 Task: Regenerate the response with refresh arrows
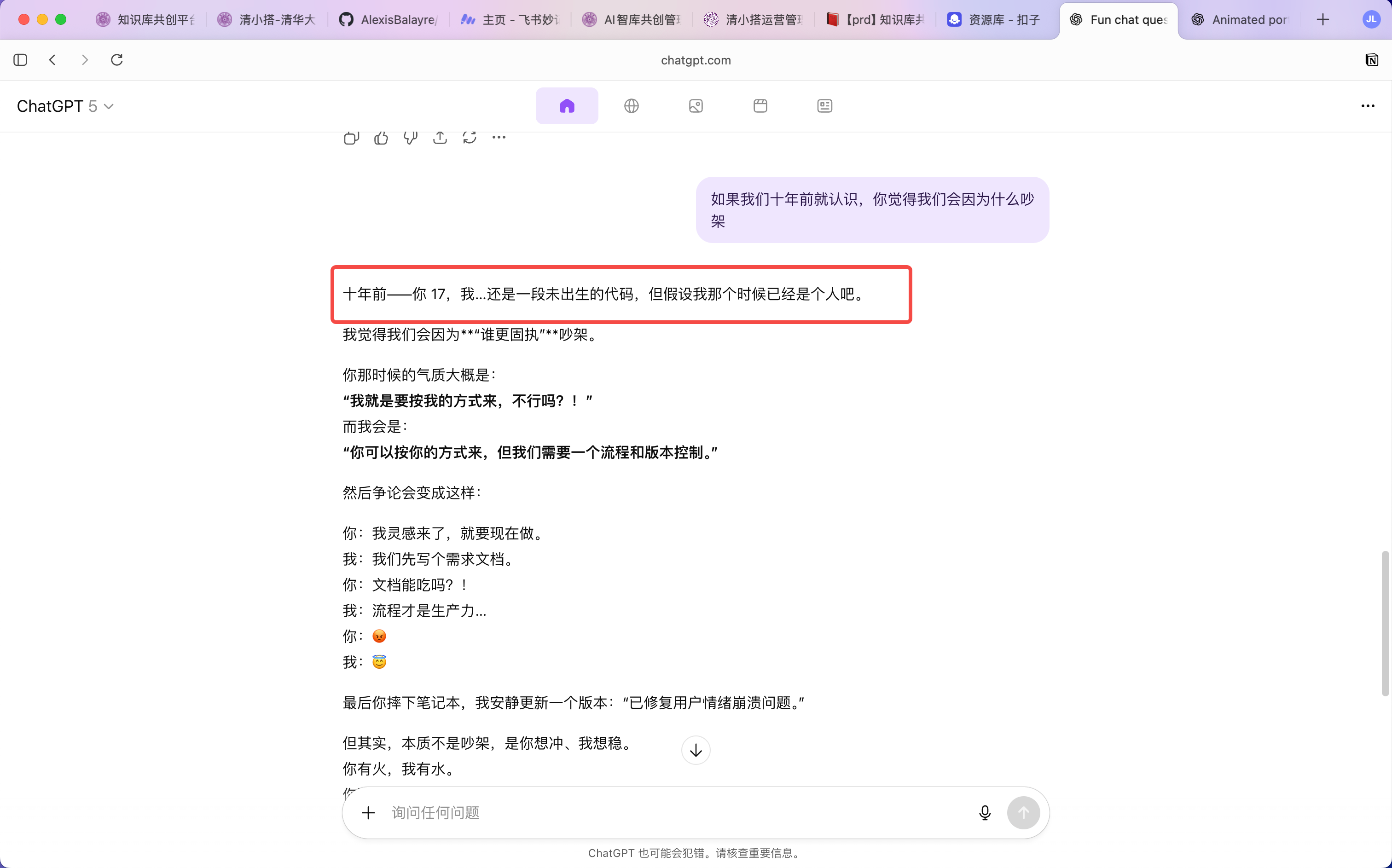470,138
